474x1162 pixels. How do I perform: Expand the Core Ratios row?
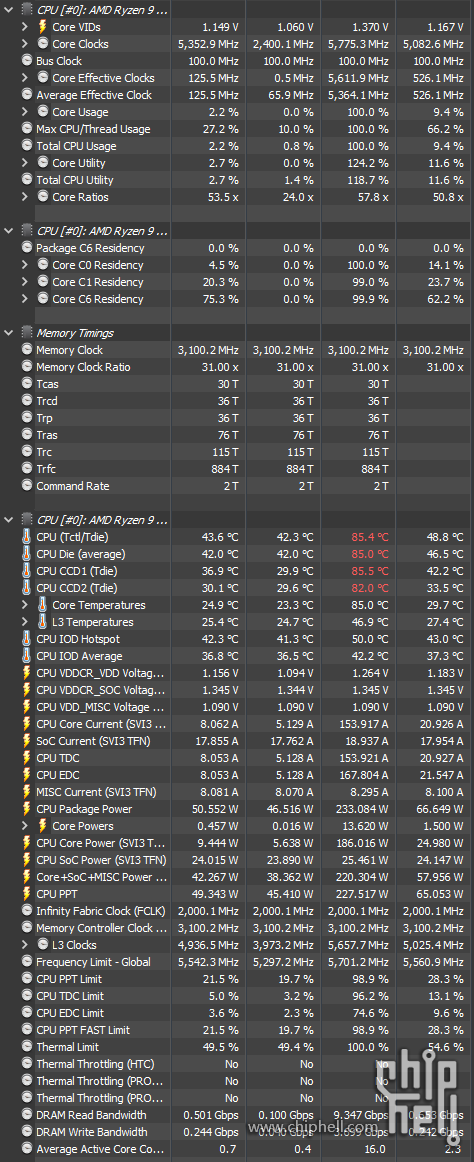click(25, 197)
